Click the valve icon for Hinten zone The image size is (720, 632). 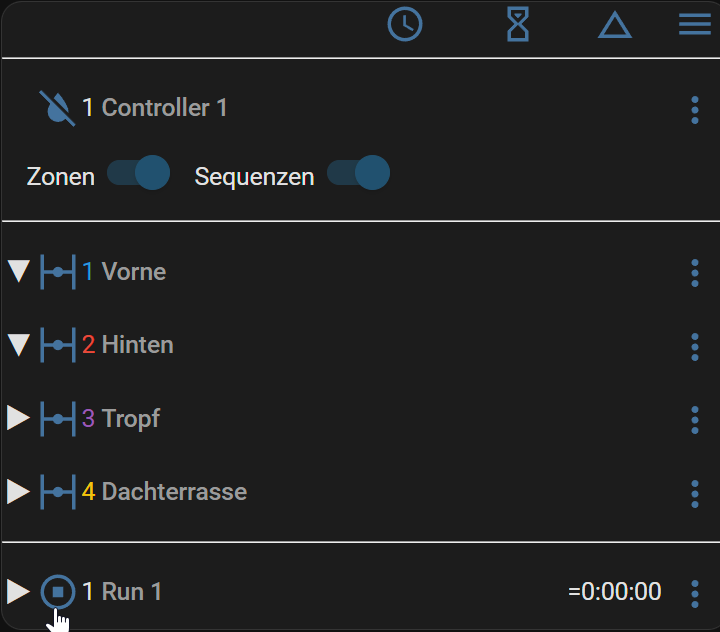(58, 345)
